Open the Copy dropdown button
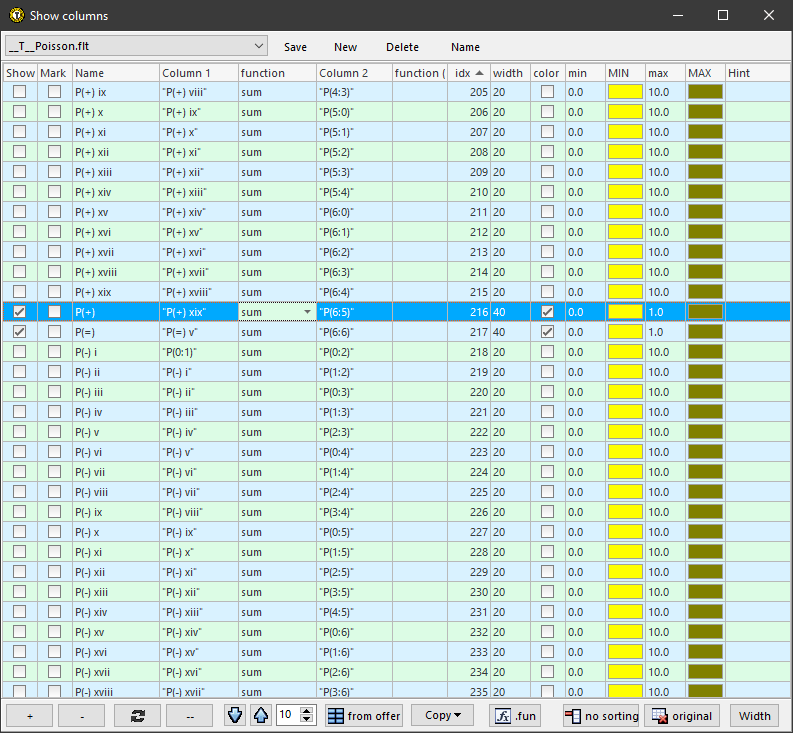 pyautogui.click(x=448, y=715)
